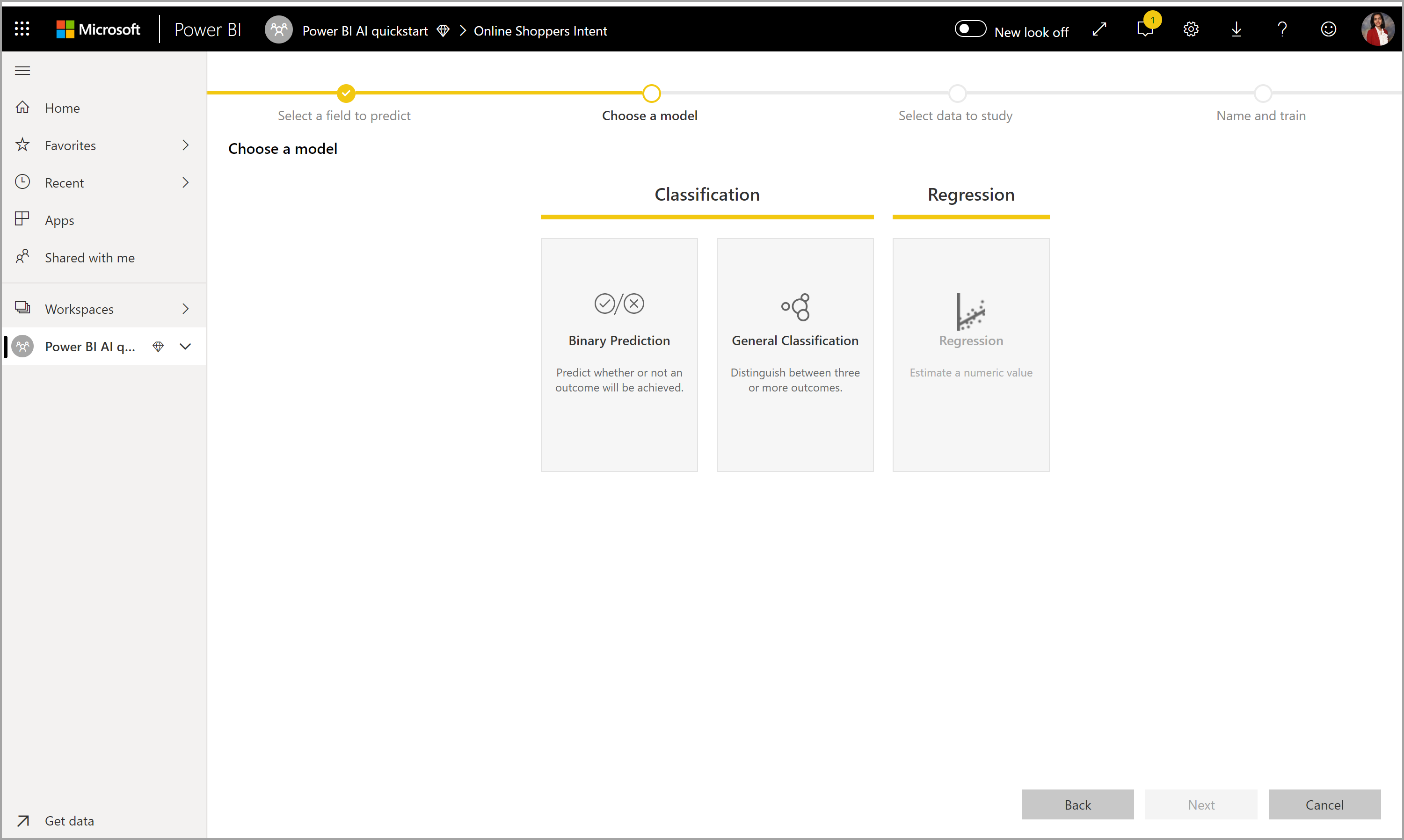1404x840 pixels.
Task: Select the Binary Prediction model icon
Action: pos(620,304)
